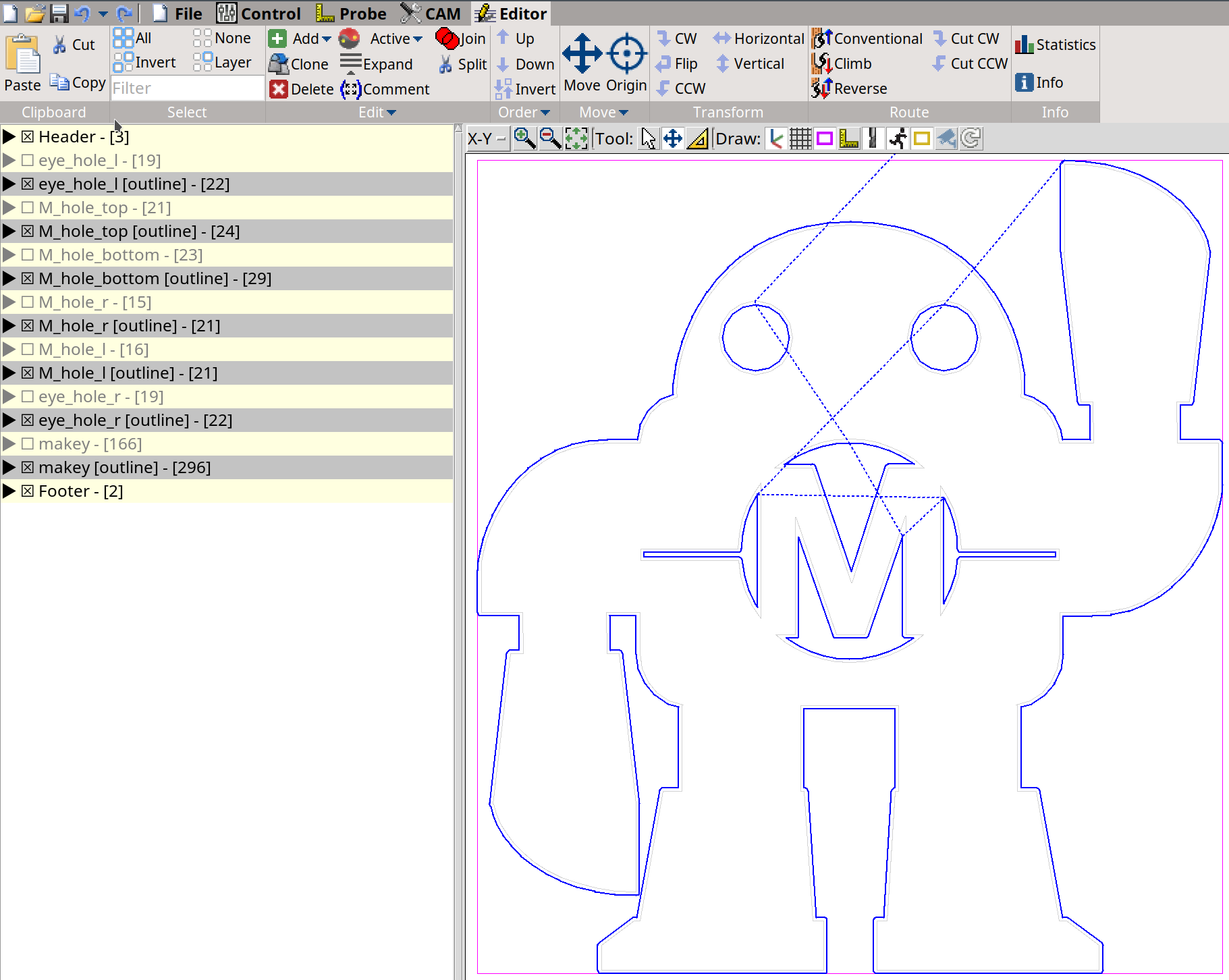Click the Filter input field
The height and width of the screenshot is (980, 1229).
point(188,88)
